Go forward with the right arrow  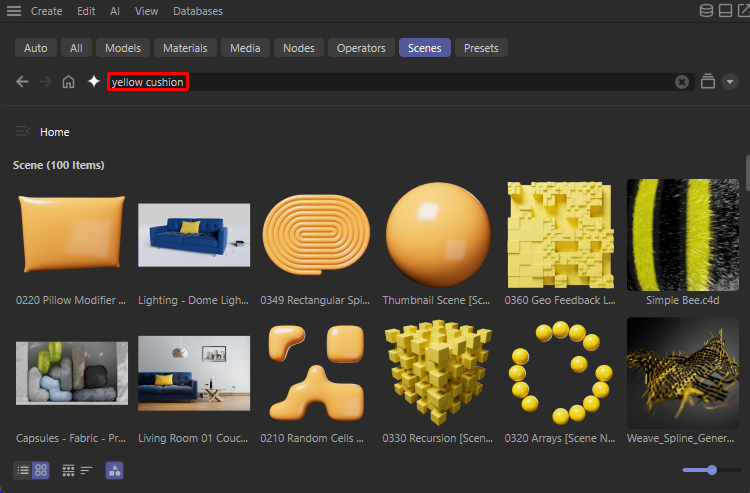coord(45,82)
